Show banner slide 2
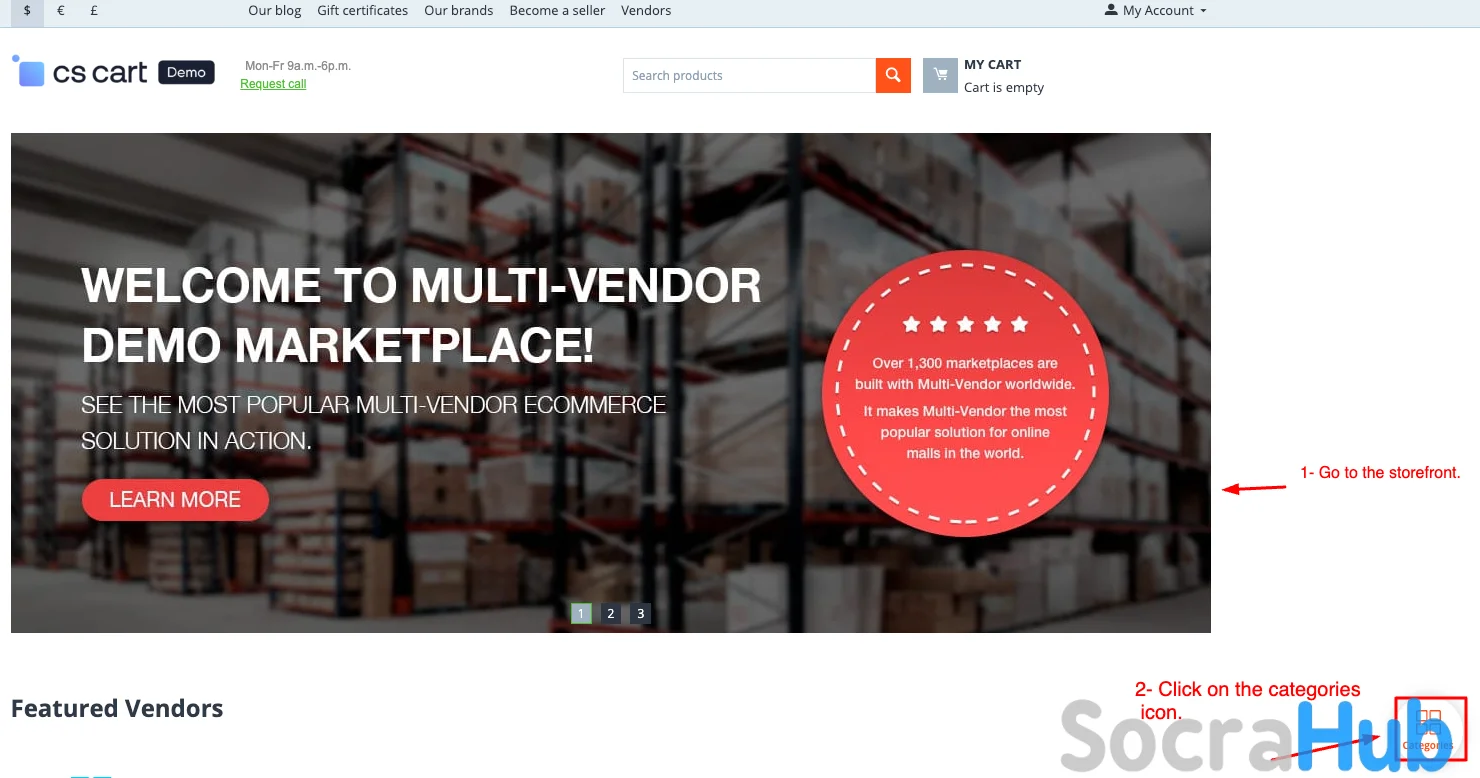 (611, 613)
